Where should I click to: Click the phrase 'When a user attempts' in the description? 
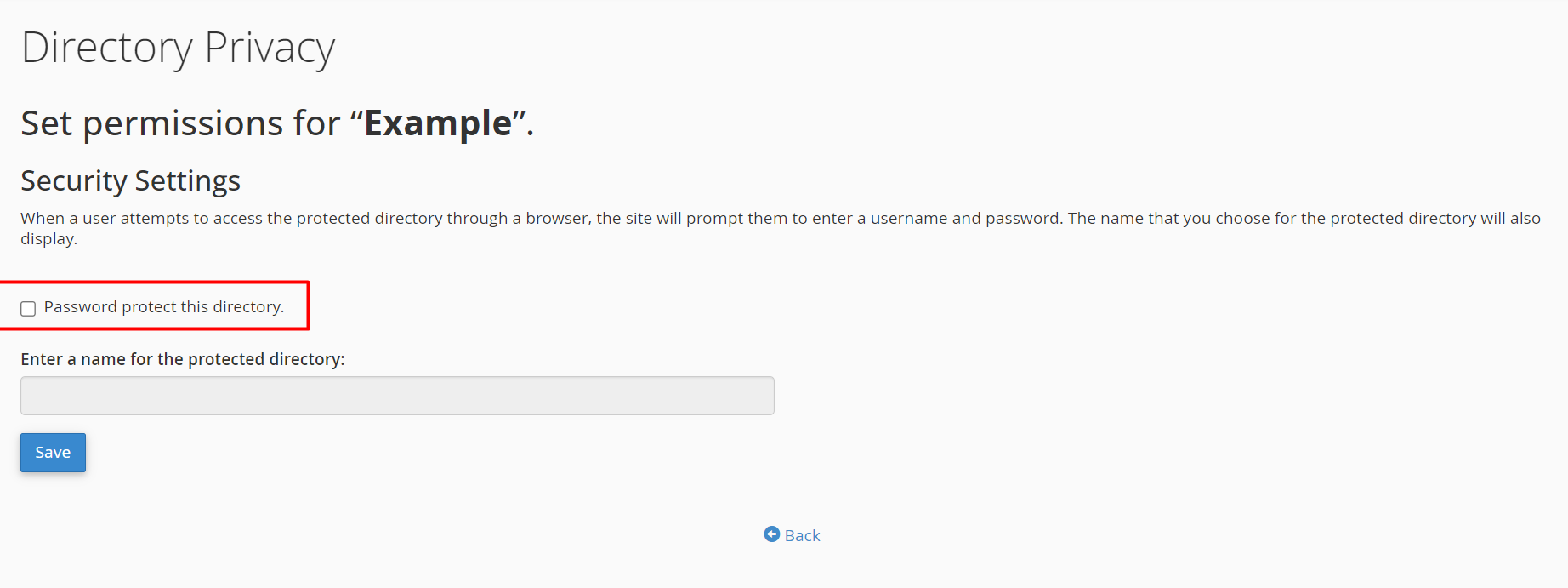(x=105, y=219)
